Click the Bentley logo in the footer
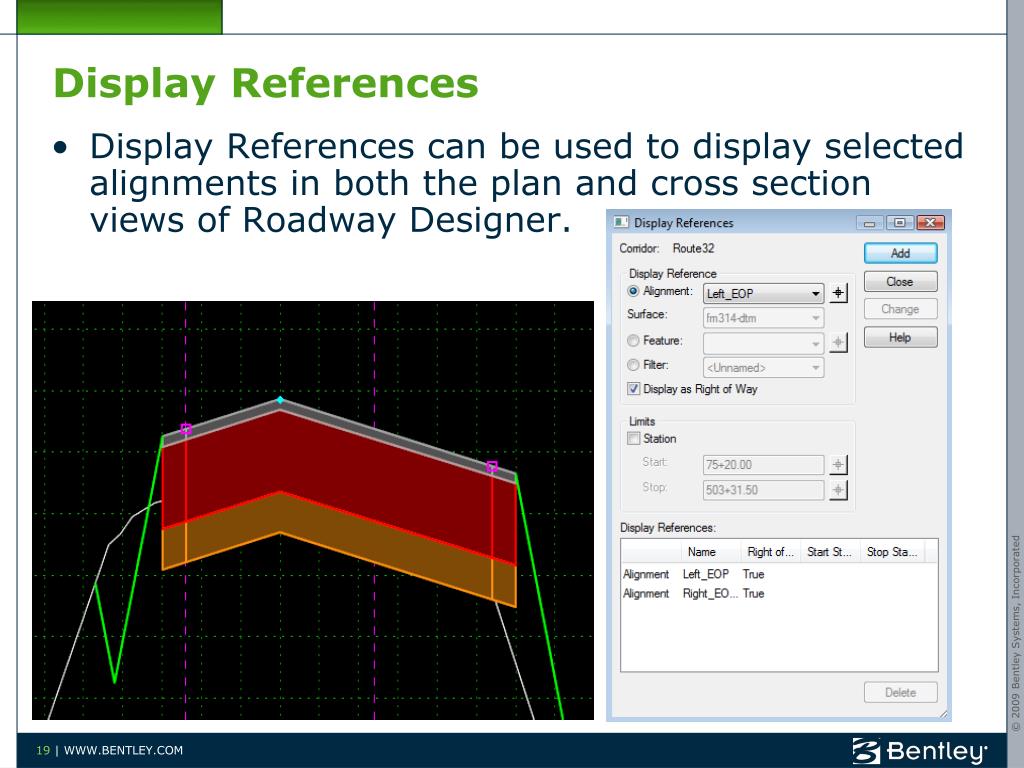This screenshot has width=1024, height=768. point(920,751)
